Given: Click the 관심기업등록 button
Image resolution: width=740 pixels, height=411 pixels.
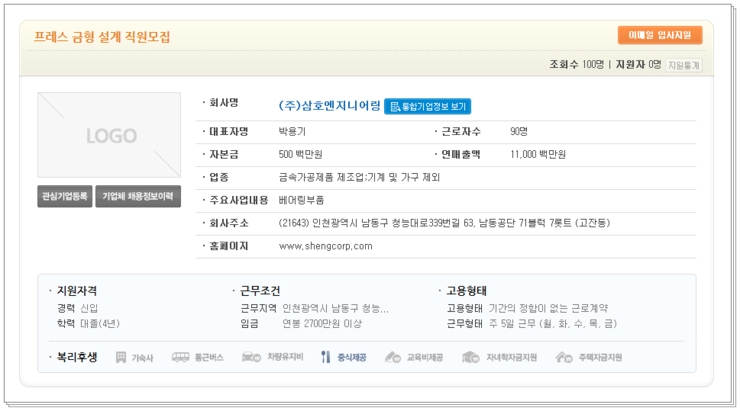Looking at the screenshot, I should pyautogui.click(x=65, y=196).
